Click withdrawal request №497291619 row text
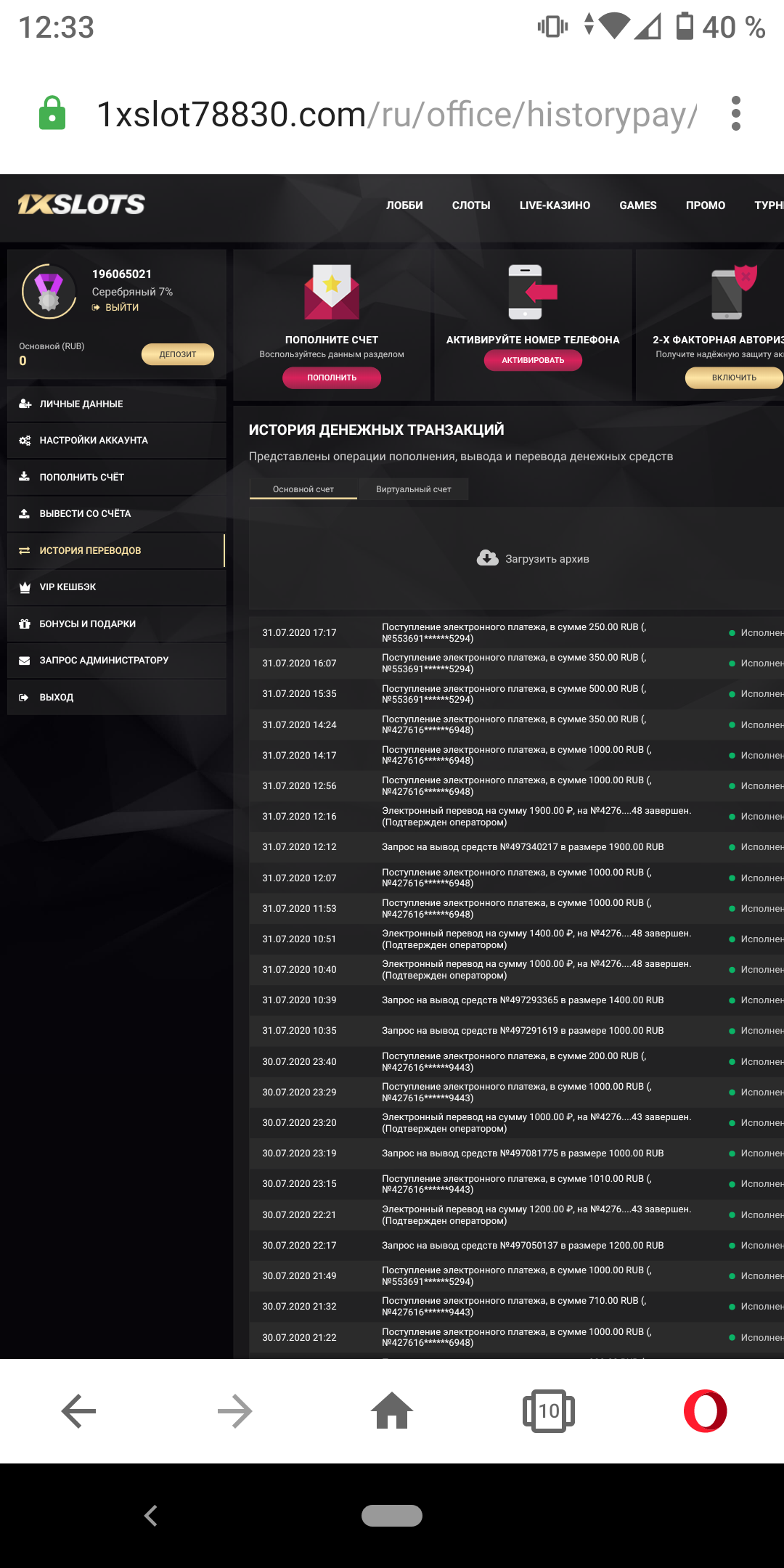The image size is (784, 1568). pos(523,1031)
